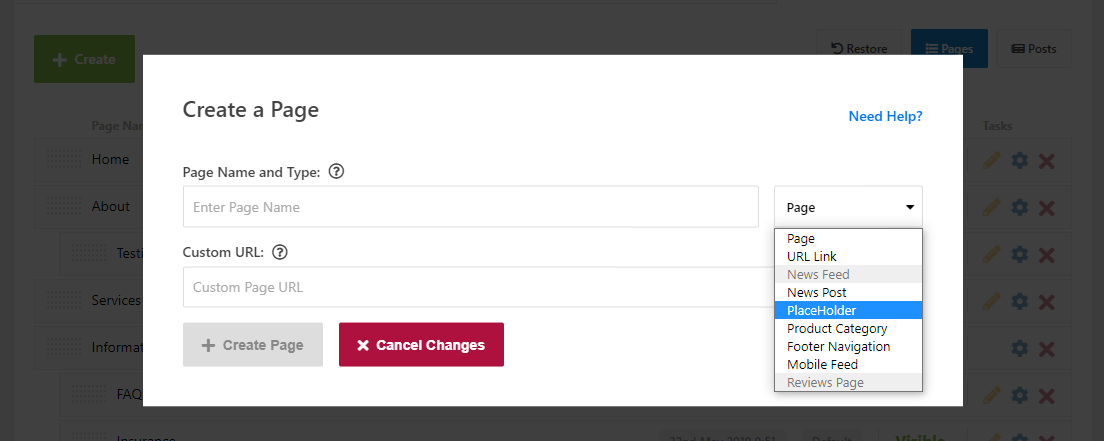1104x441 pixels.
Task: Click the pencil edit icon for Home row
Action: tap(991, 160)
